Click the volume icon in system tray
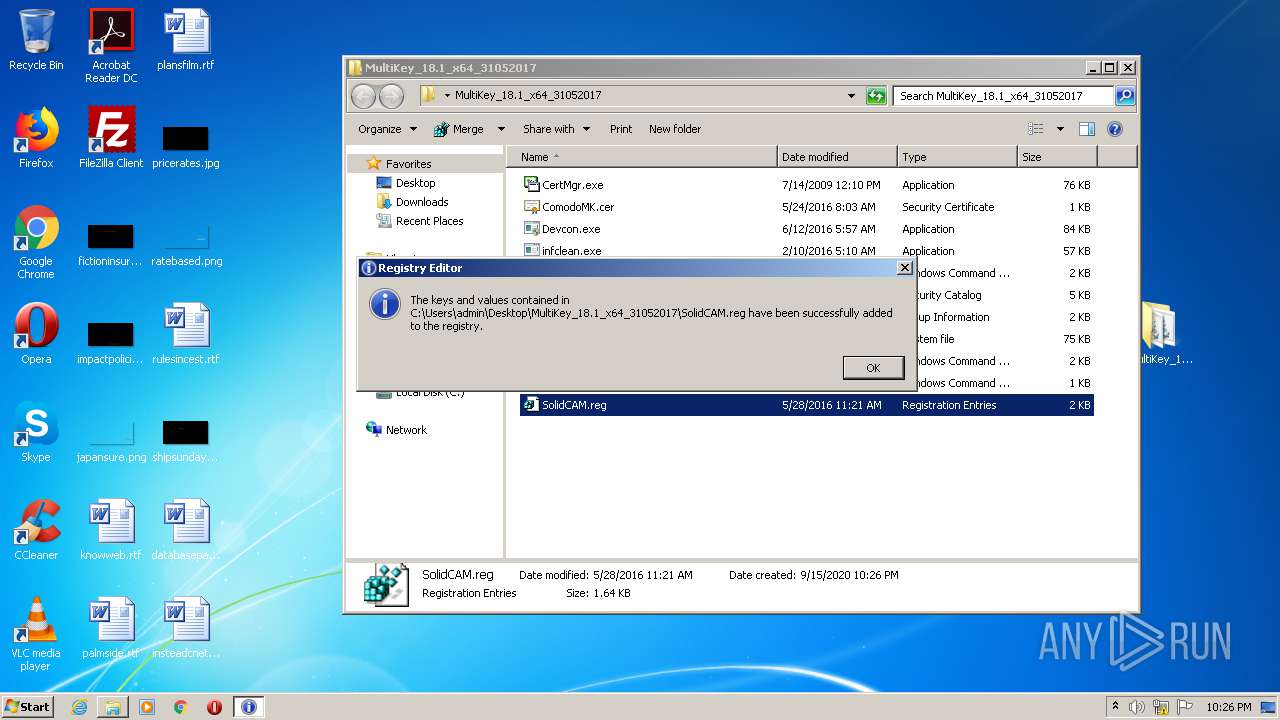This screenshot has width=1280, height=720. tap(1137, 707)
